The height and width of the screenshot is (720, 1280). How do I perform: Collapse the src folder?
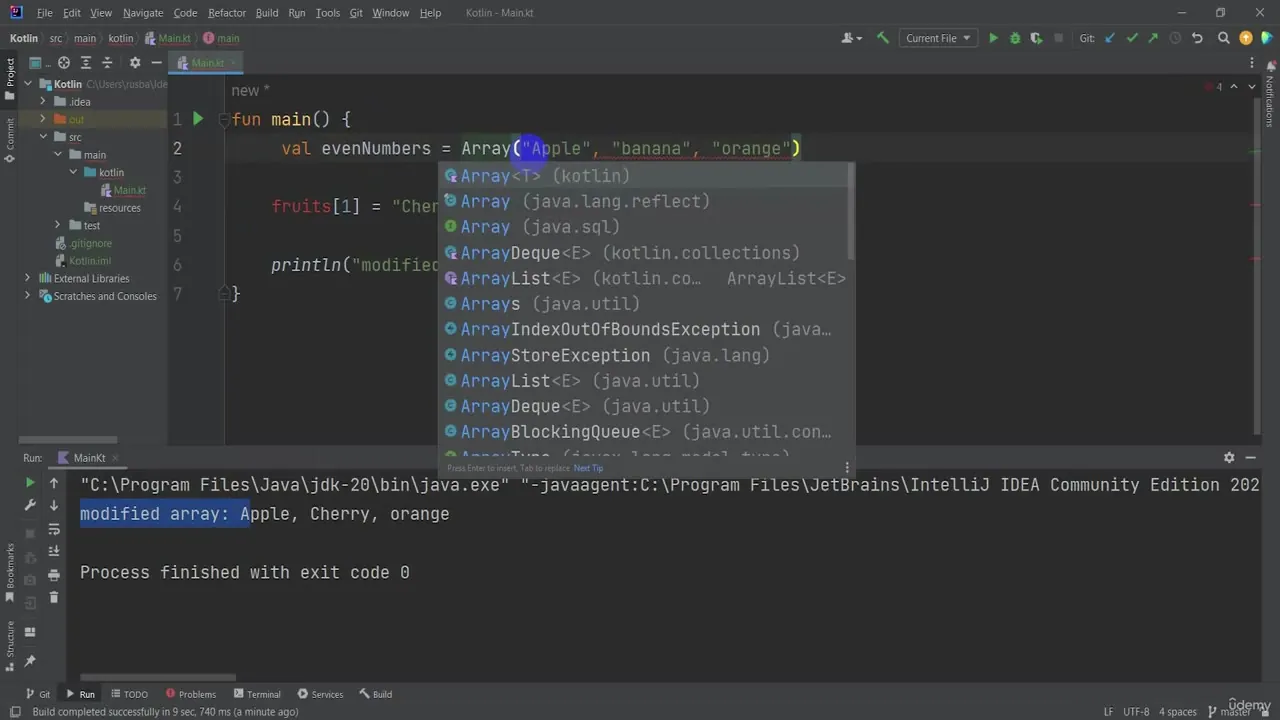pyautogui.click(x=43, y=137)
